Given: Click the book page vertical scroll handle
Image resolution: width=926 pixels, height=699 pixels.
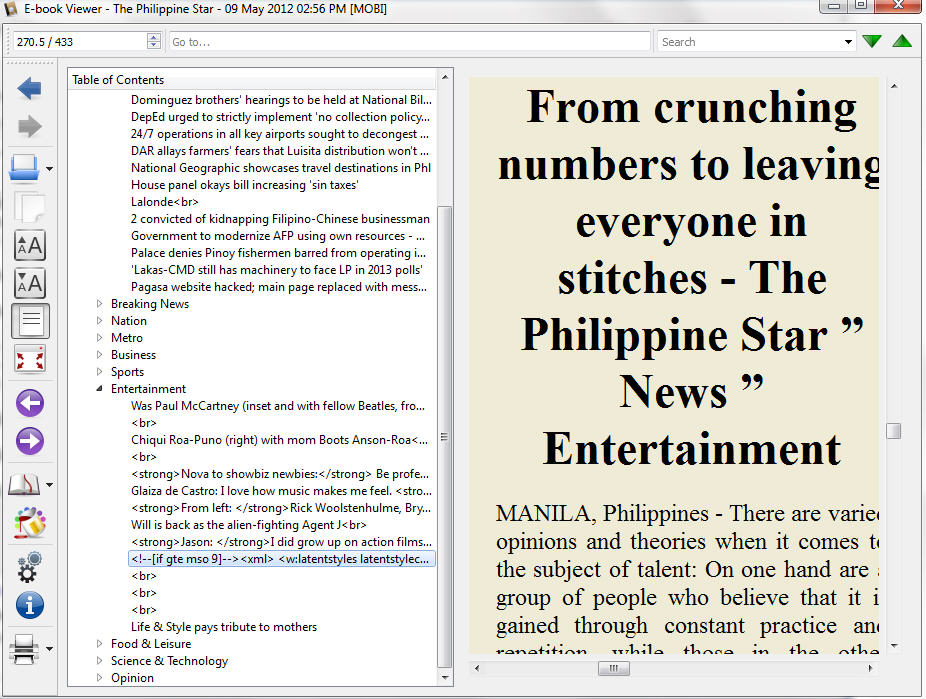Looking at the screenshot, I should 894,431.
